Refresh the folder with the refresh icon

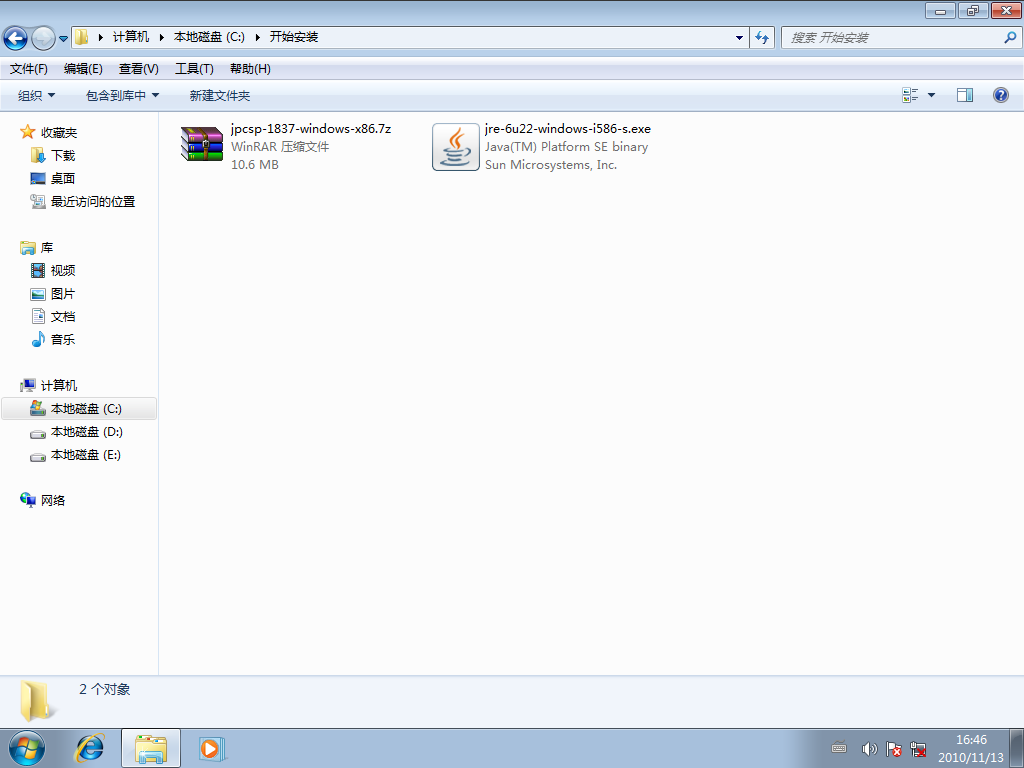[762, 38]
